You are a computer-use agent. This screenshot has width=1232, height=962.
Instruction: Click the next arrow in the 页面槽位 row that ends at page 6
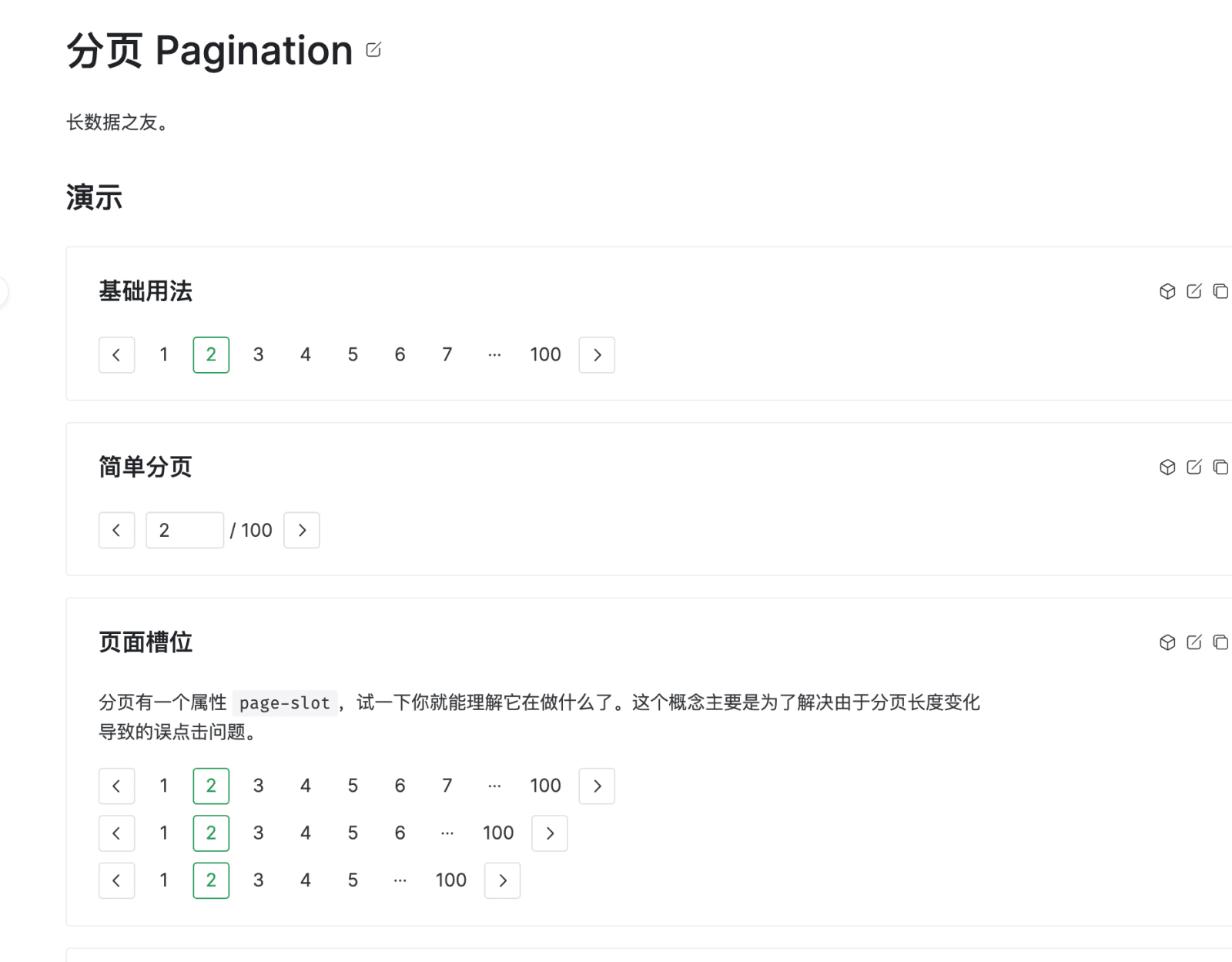pos(550,833)
